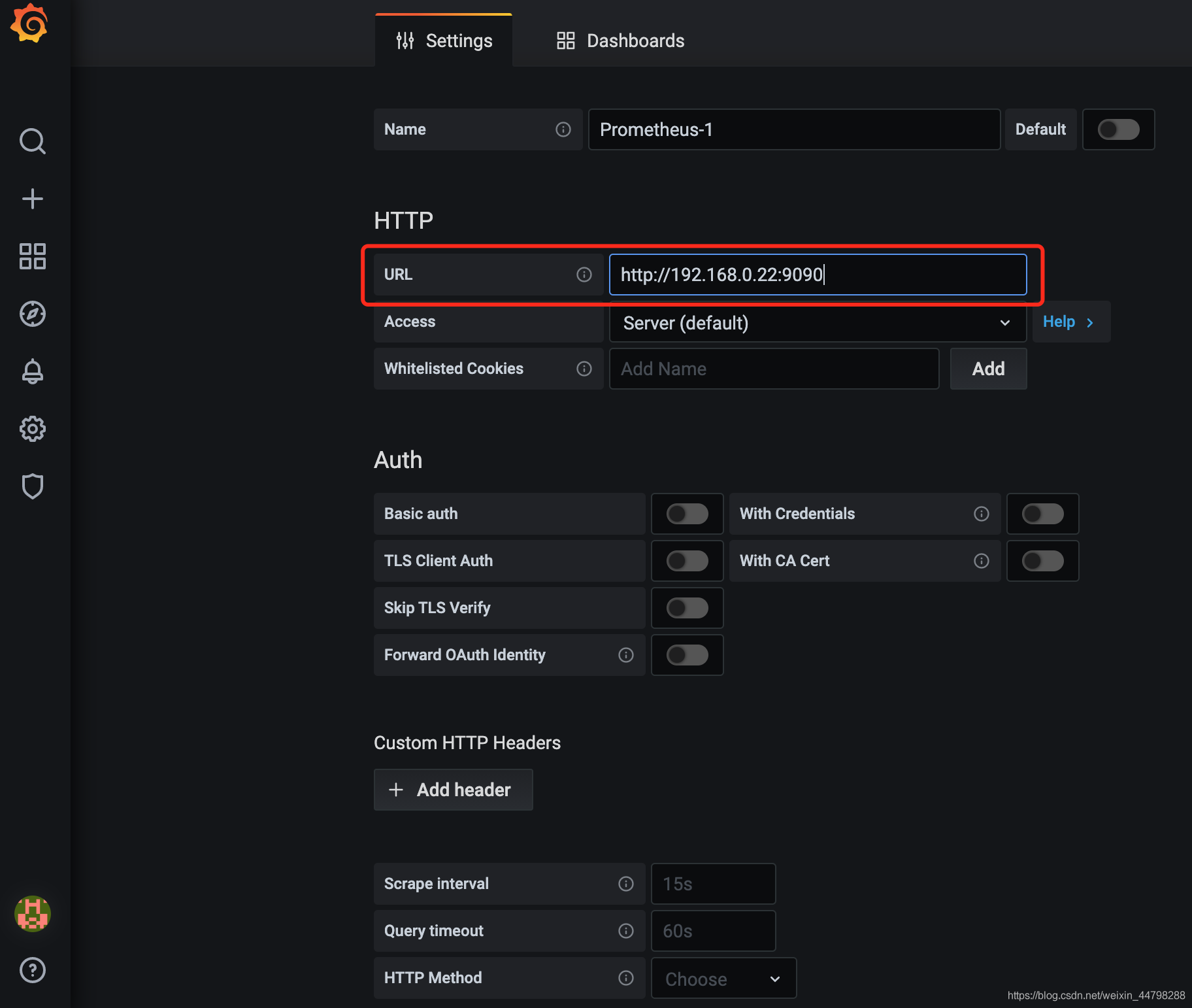Expand the HTTP Method Choose dropdown
This screenshot has height=1008, width=1192.
(723, 979)
